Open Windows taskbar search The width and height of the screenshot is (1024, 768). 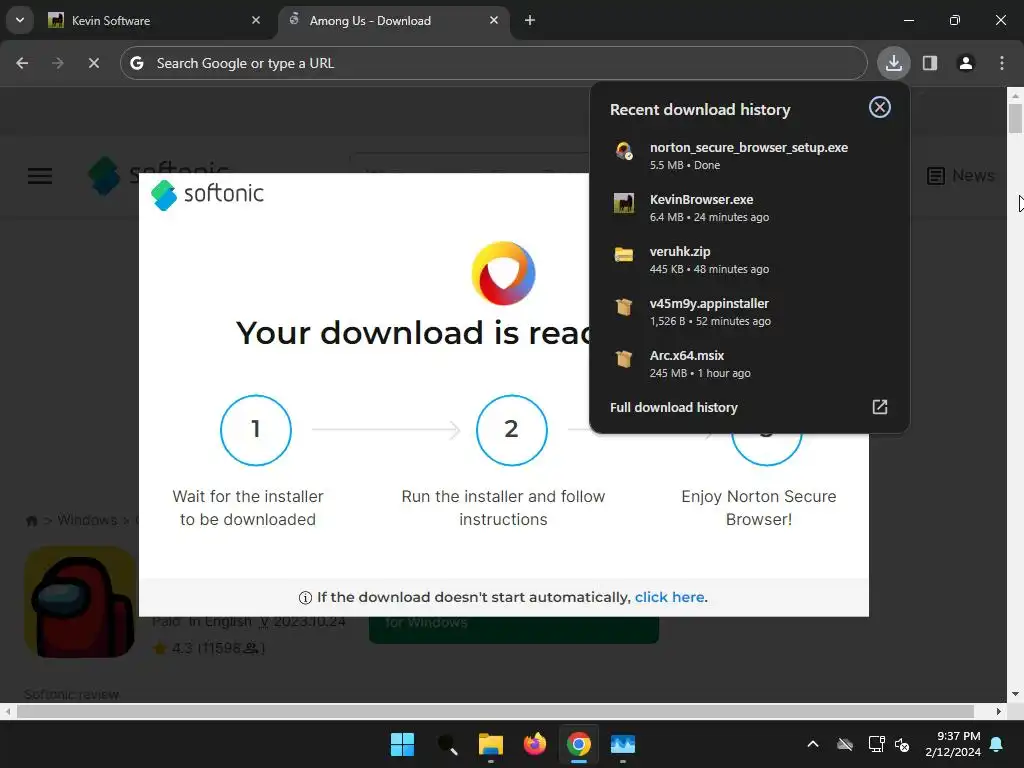point(447,744)
